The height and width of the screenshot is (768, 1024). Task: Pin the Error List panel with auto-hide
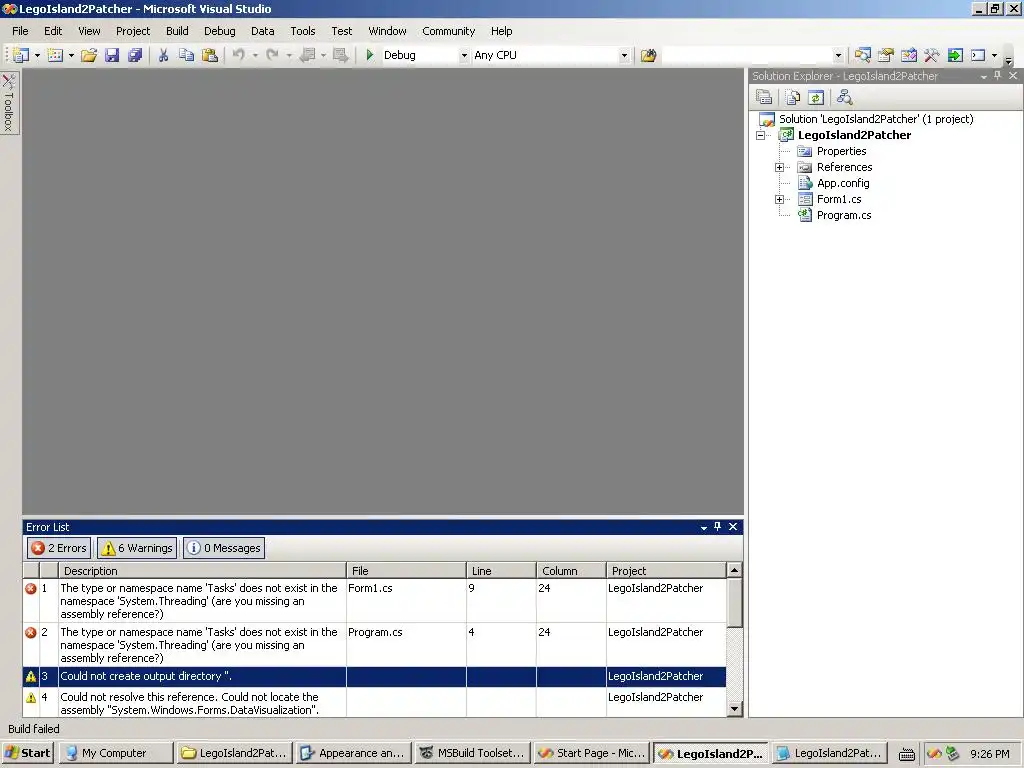pos(718,526)
